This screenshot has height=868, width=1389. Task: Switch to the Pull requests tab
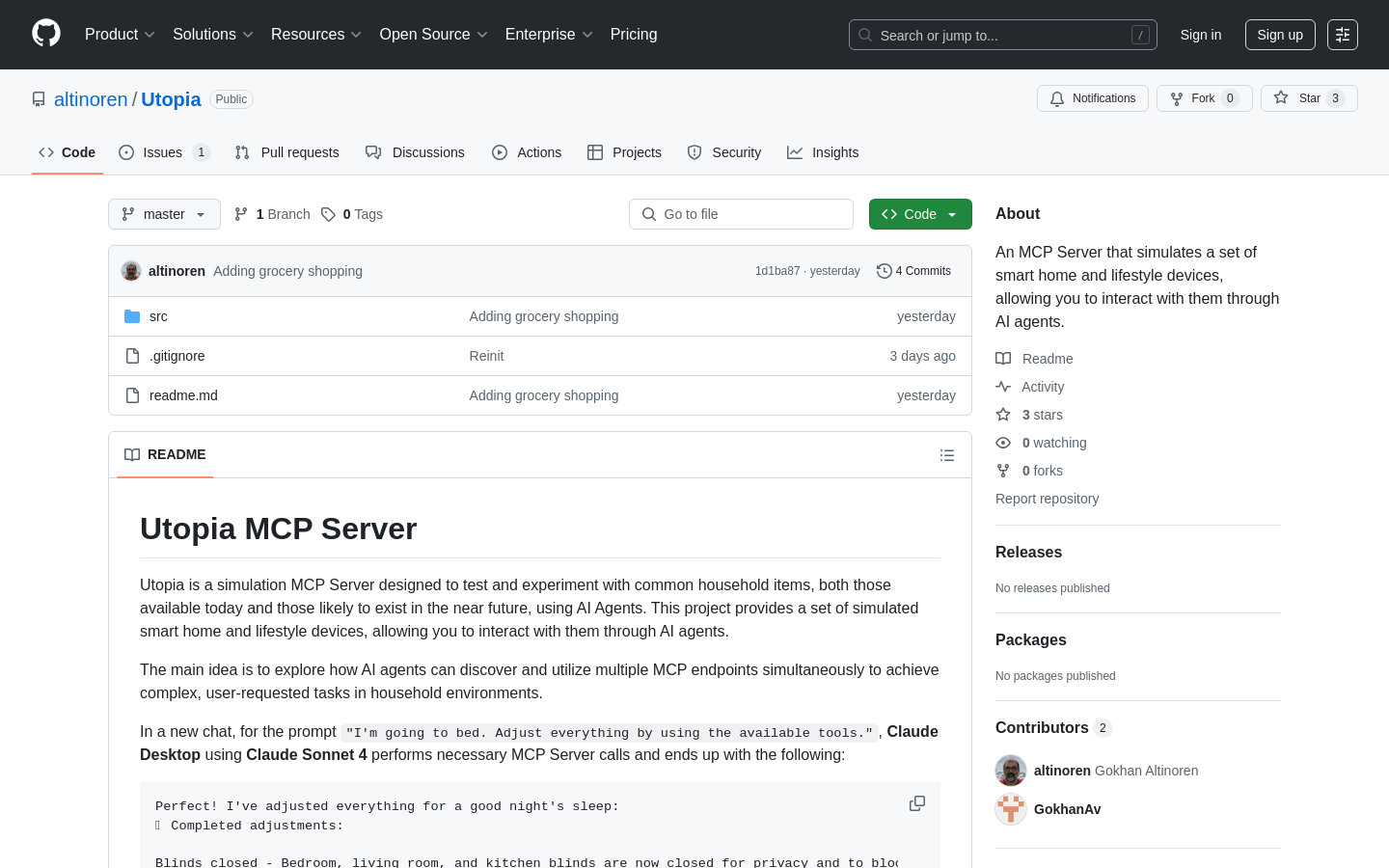(x=287, y=152)
